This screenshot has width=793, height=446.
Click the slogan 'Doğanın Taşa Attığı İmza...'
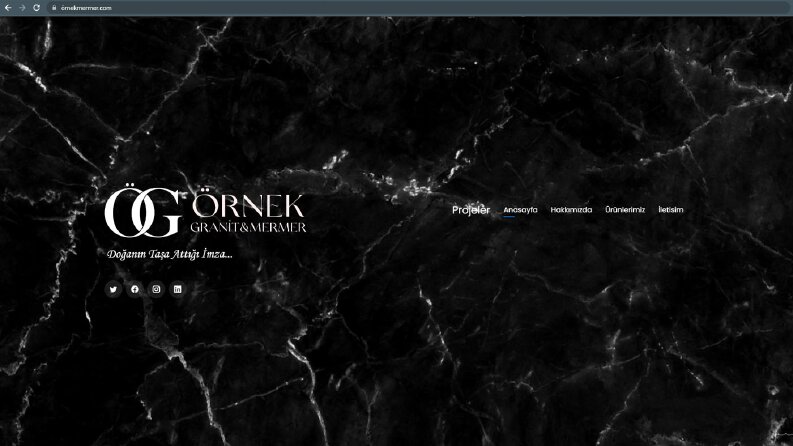170,254
